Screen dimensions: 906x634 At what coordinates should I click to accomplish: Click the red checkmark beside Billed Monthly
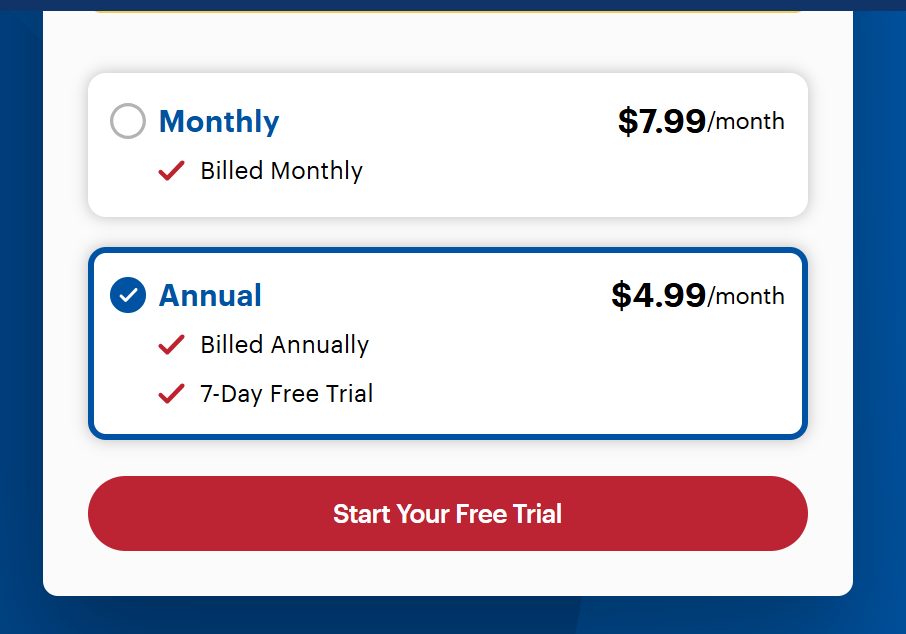point(171,171)
